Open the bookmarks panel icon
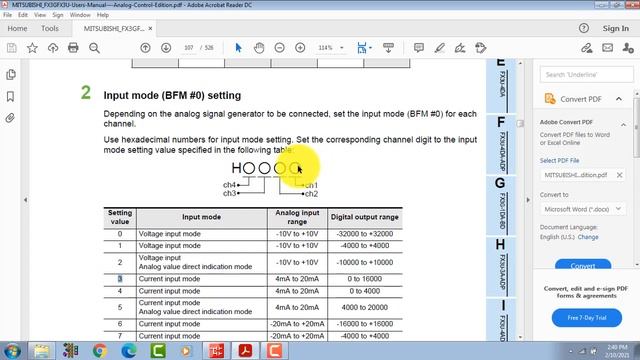Image resolution: width=640 pixels, height=360 pixels. click(11, 96)
